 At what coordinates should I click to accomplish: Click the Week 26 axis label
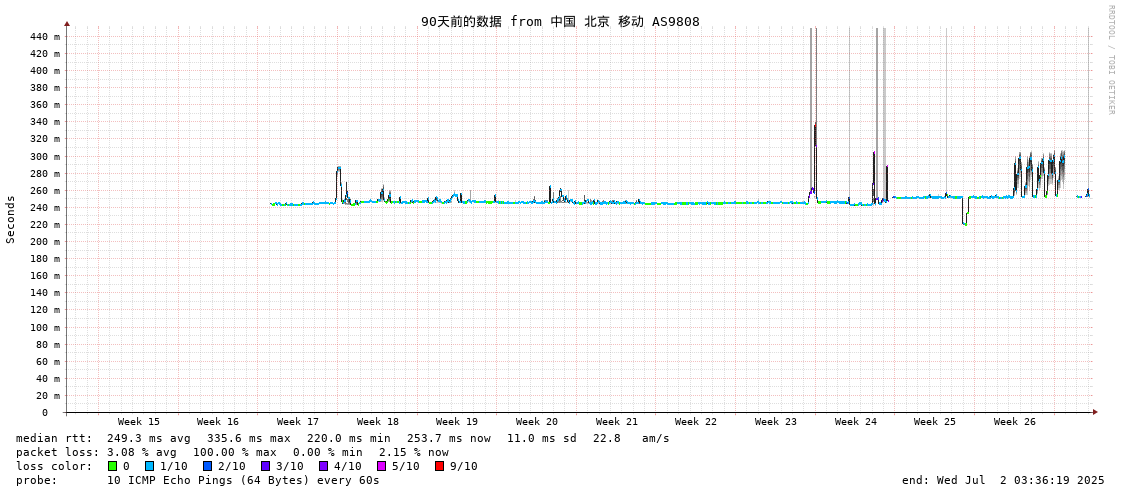(1014, 422)
